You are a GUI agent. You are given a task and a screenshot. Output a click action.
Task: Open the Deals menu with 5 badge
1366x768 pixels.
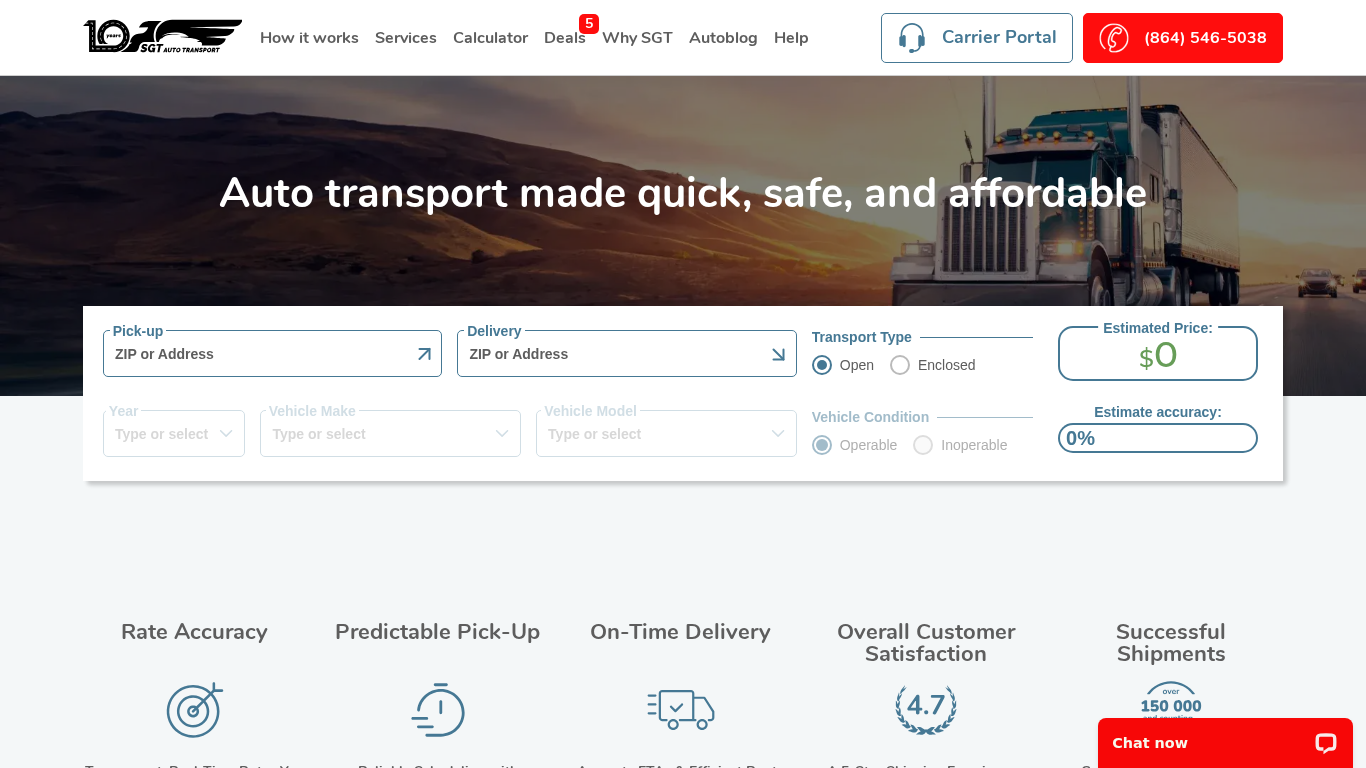(x=564, y=37)
